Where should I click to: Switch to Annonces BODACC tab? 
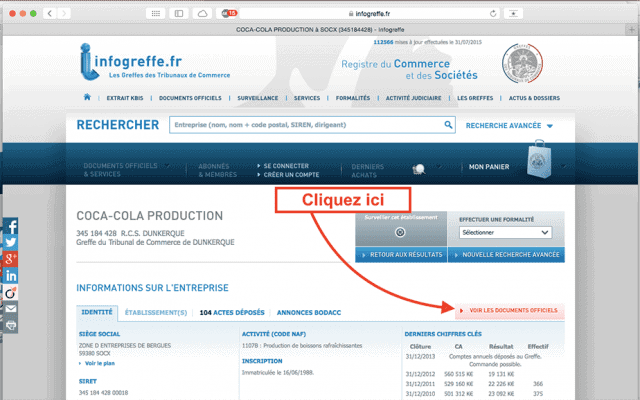309,313
